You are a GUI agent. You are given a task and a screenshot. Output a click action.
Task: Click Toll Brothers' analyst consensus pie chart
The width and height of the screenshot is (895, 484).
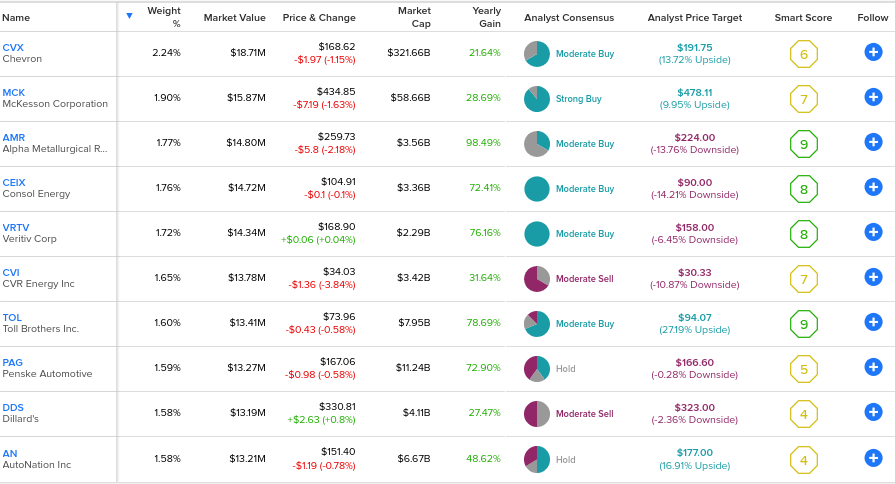coord(537,324)
